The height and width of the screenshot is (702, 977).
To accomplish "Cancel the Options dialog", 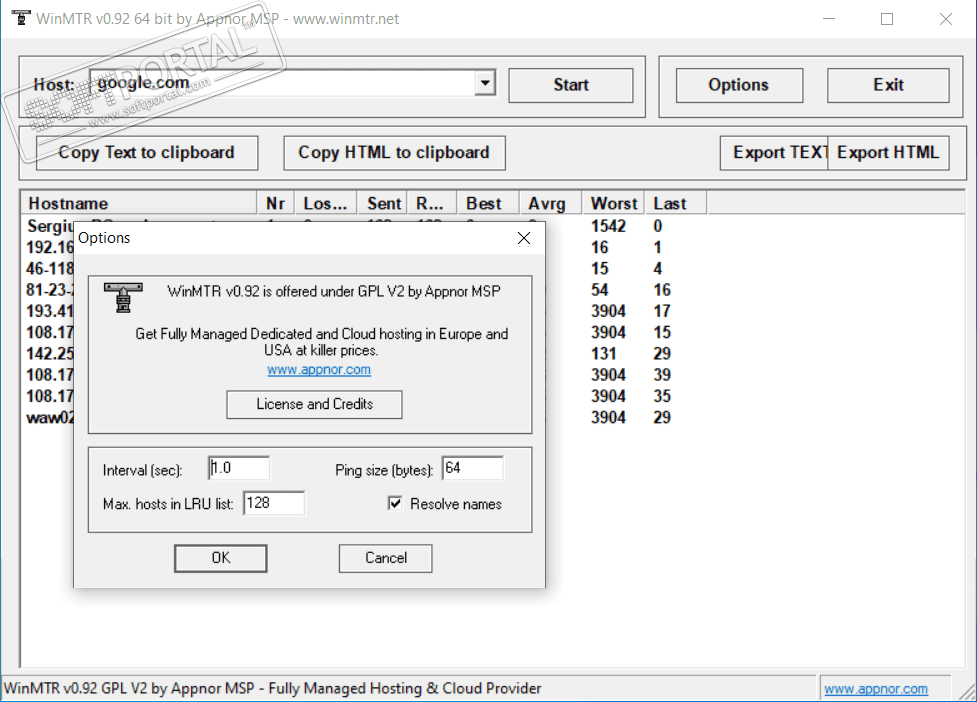I will coord(386,558).
